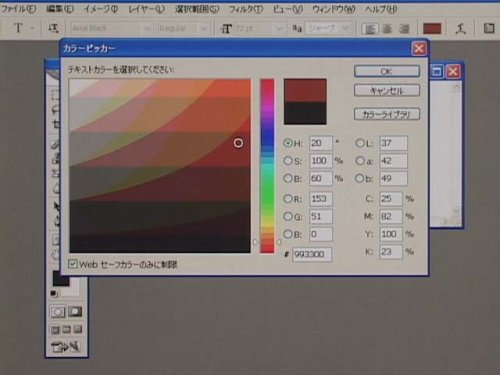Open the Arial Black font family dropdown
Image resolution: width=500 pixels, height=375 pixels.
(147, 29)
